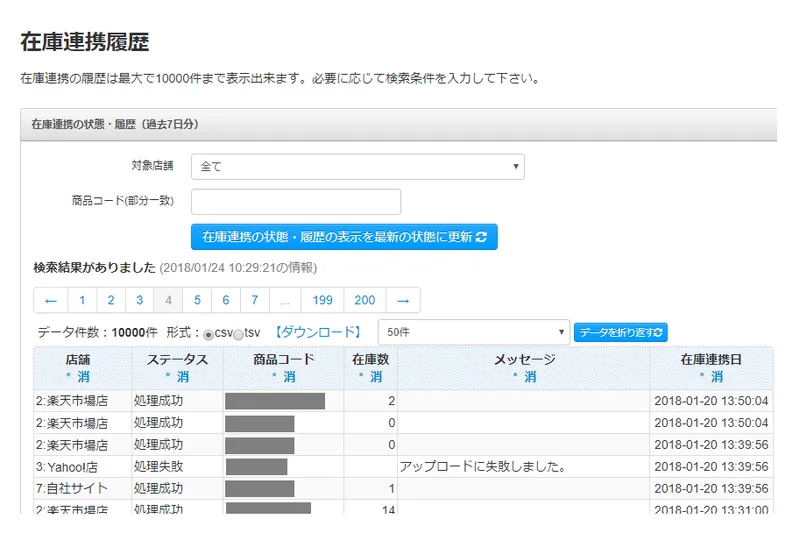This screenshot has width=800, height=535.
Task: Click the pagination ellipsis item
Action: pyautogui.click(x=285, y=300)
